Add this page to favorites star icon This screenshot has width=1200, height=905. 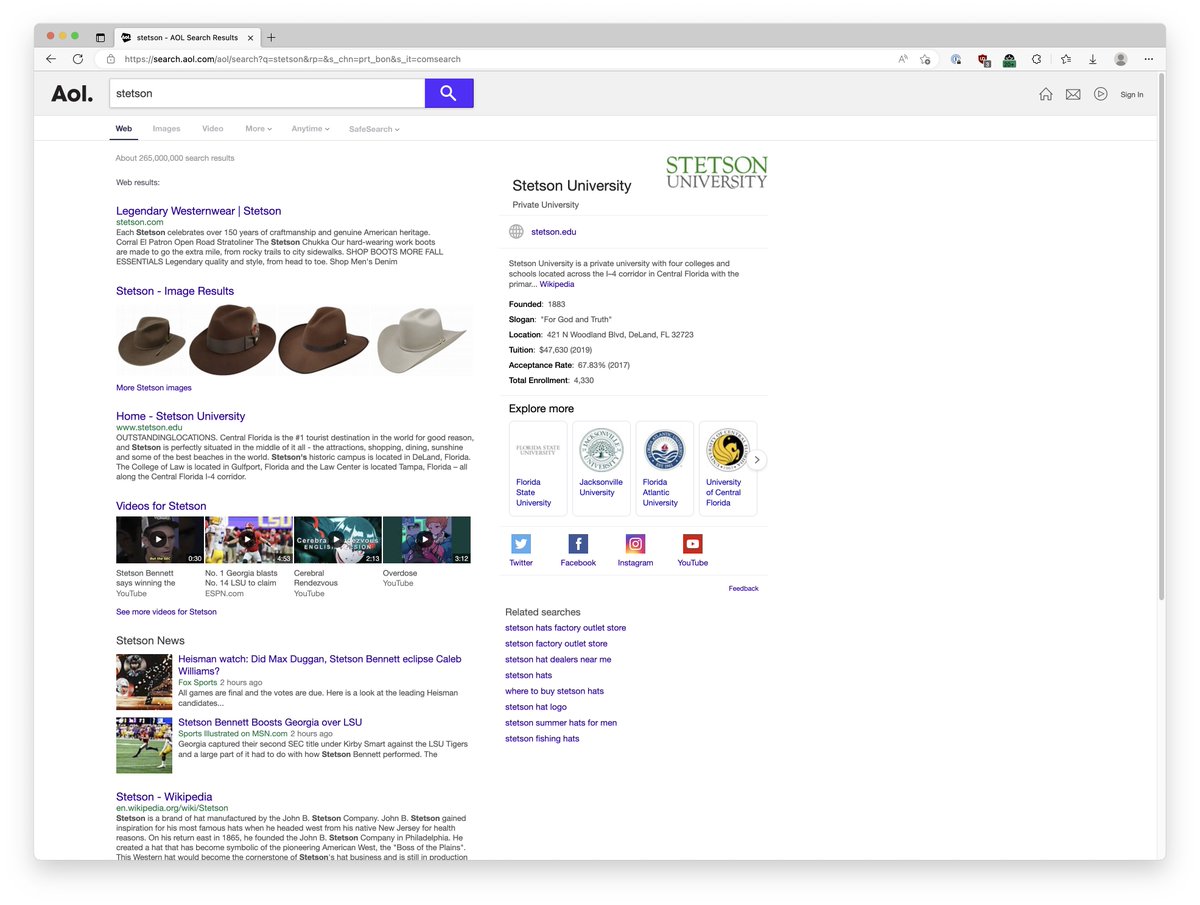point(926,59)
